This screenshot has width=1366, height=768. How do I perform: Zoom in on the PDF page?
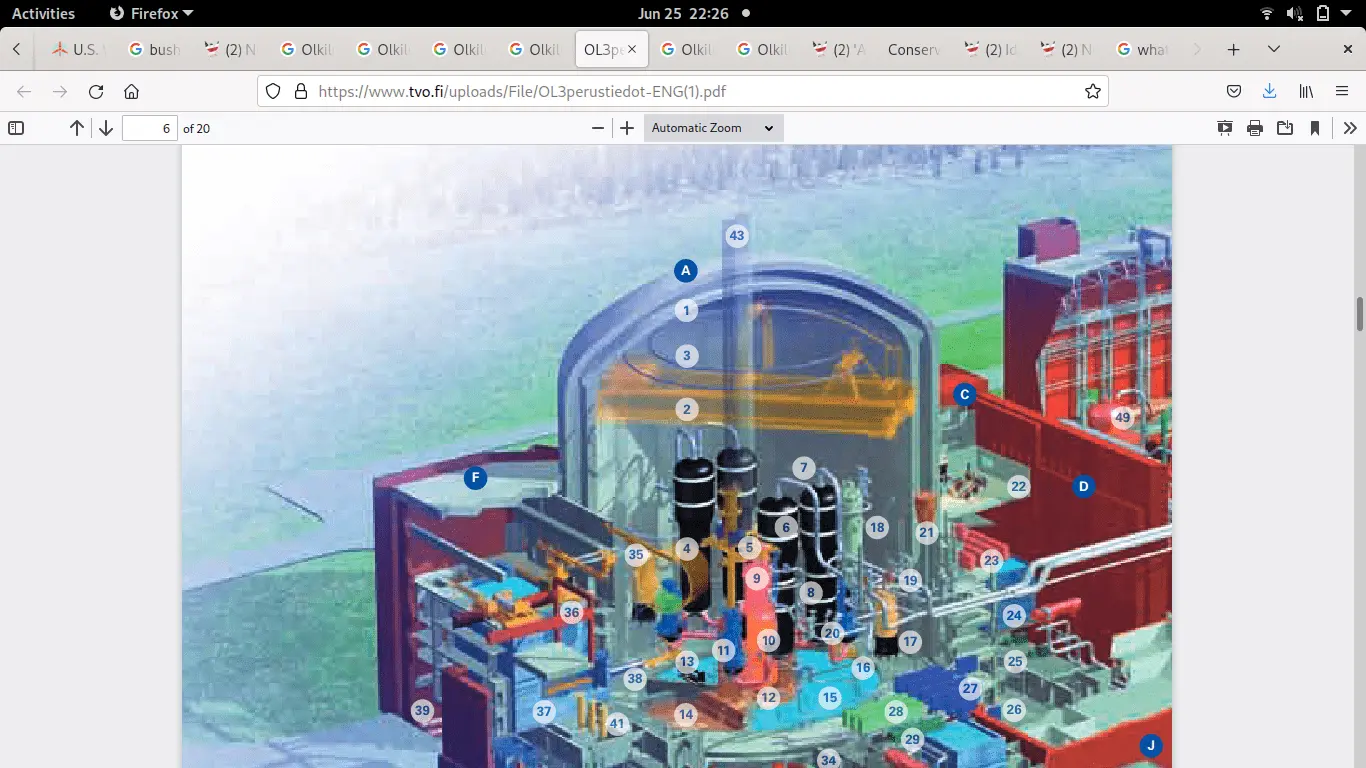pyautogui.click(x=627, y=128)
